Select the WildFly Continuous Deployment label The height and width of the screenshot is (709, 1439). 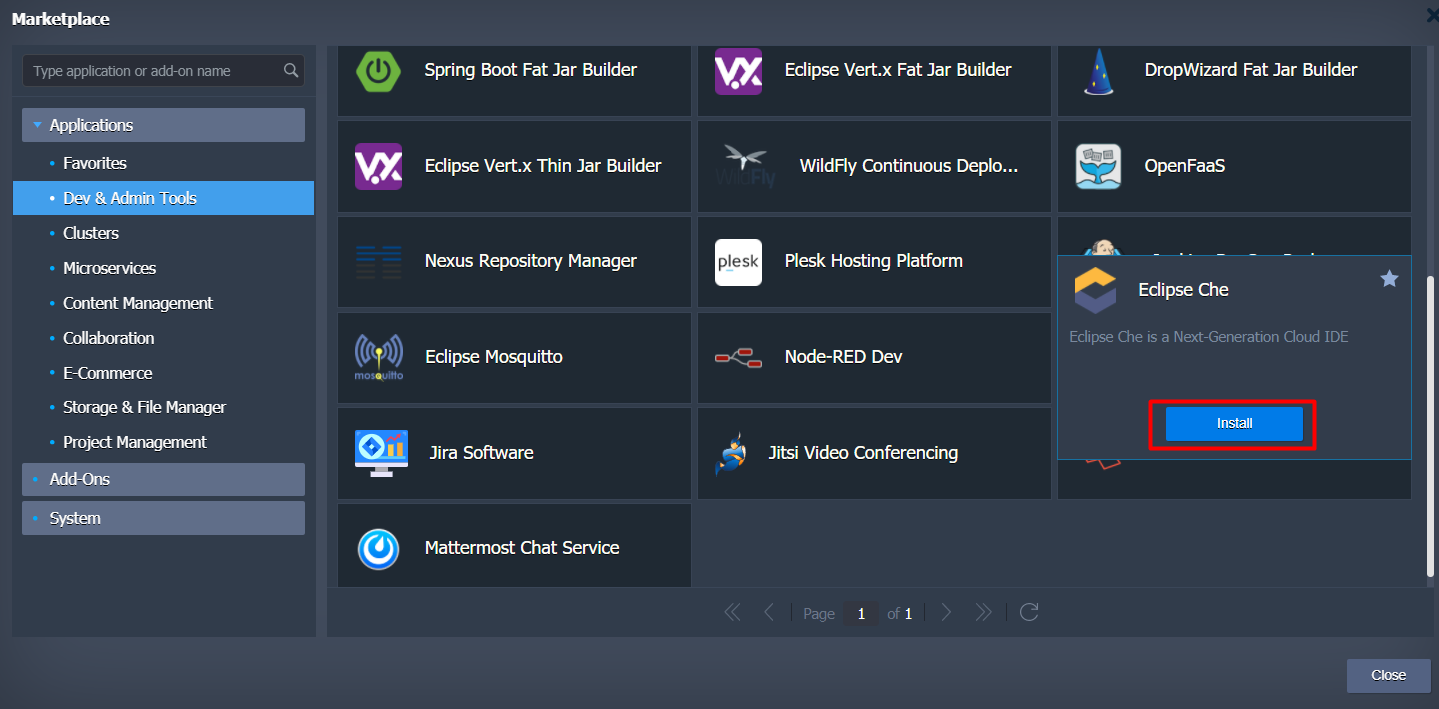click(x=909, y=166)
